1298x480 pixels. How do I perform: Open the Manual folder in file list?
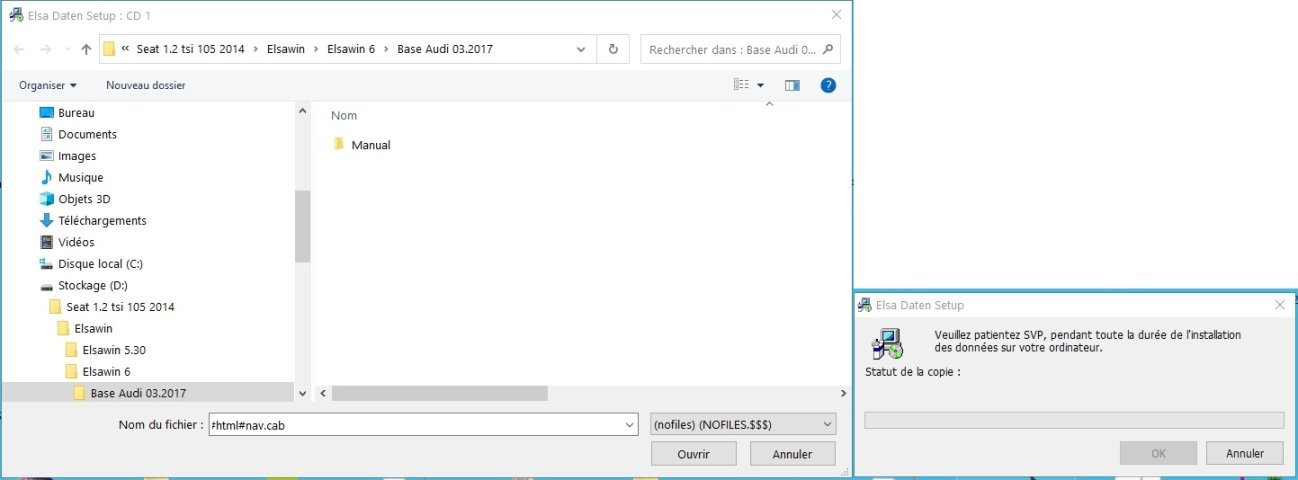pyautogui.click(x=370, y=145)
